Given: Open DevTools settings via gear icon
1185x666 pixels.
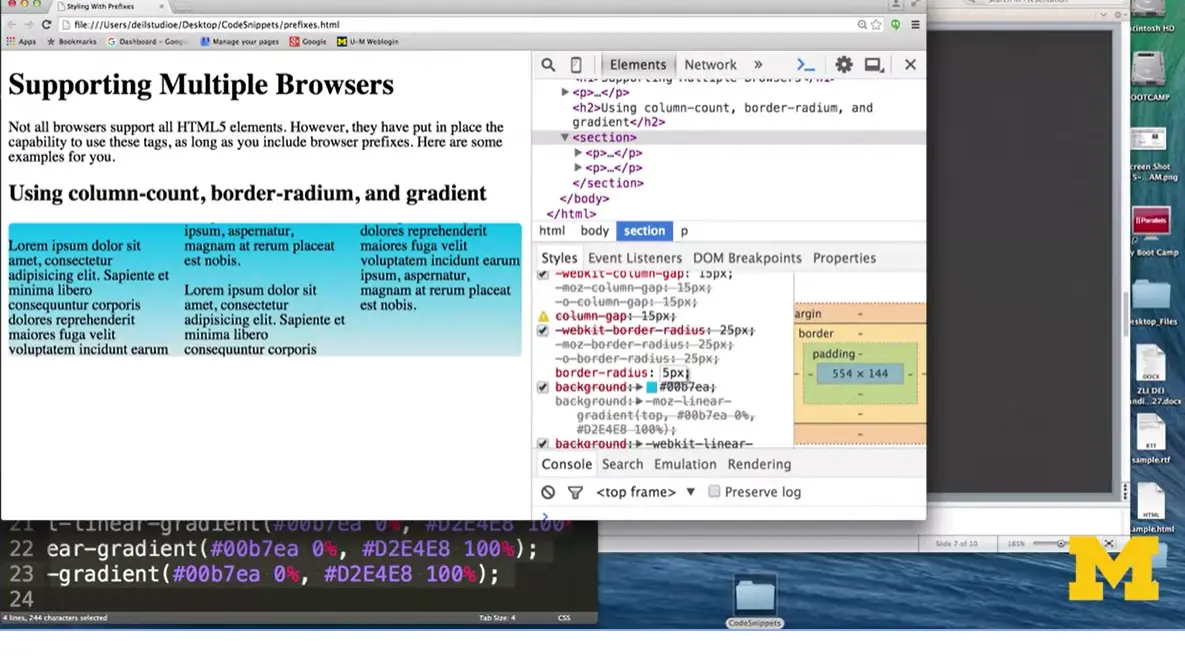Looking at the screenshot, I should point(843,63).
